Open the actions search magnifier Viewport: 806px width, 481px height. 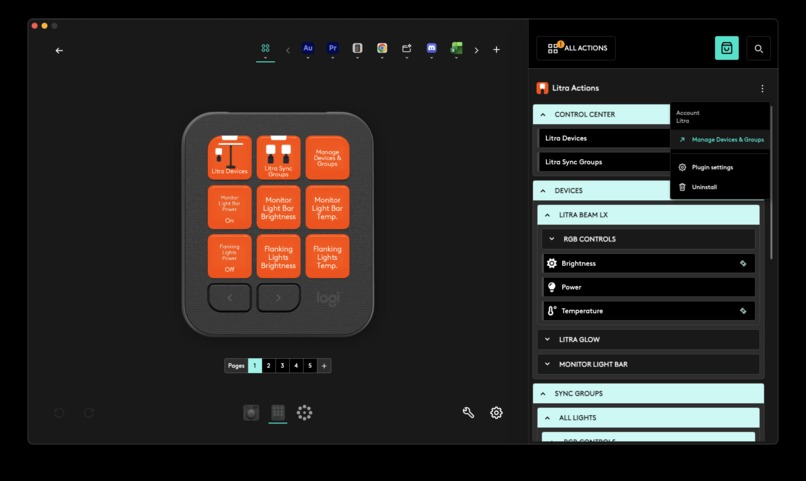[x=759, y=48]
